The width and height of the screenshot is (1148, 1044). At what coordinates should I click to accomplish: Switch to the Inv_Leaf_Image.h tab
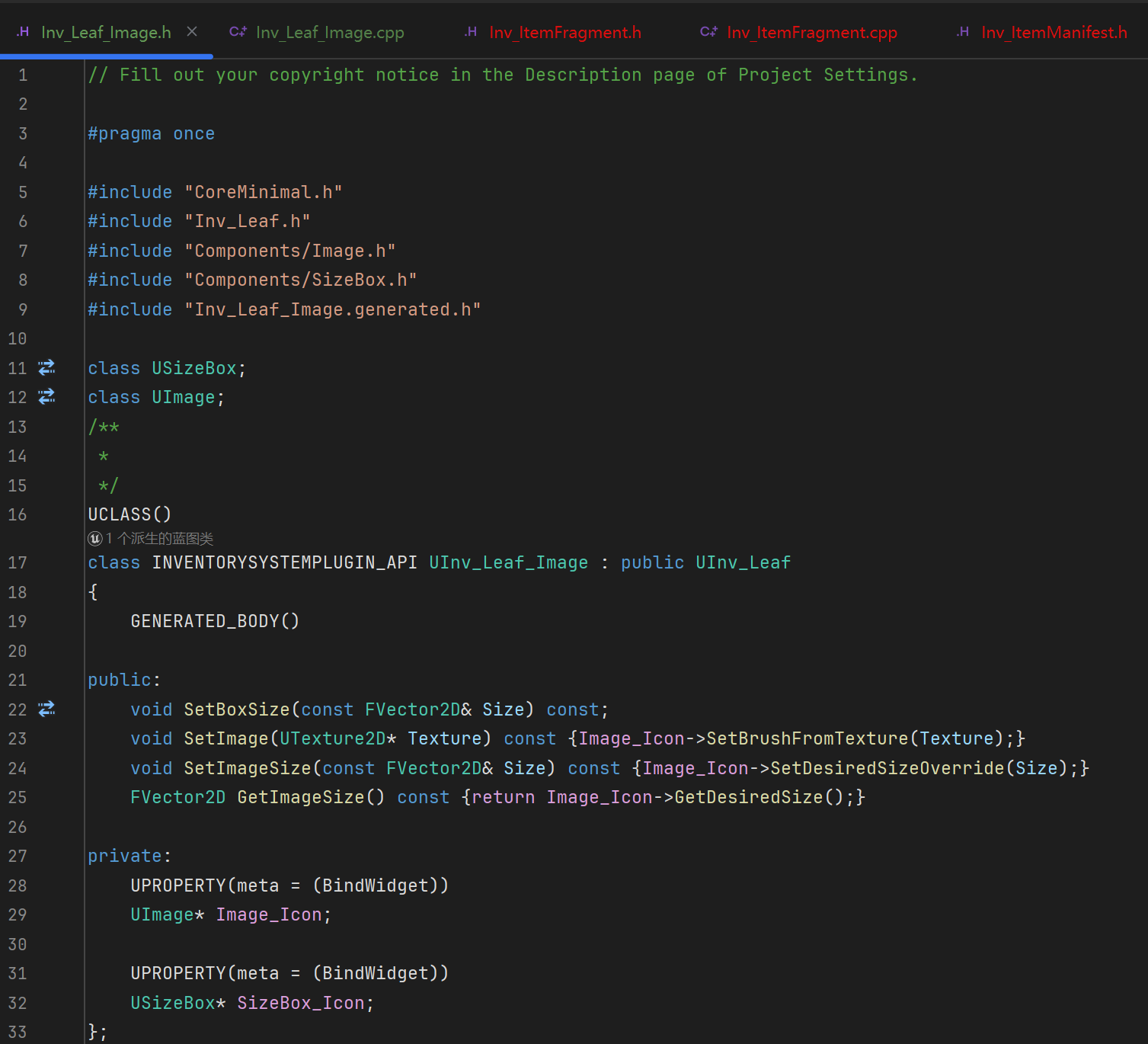coord(106,32)
